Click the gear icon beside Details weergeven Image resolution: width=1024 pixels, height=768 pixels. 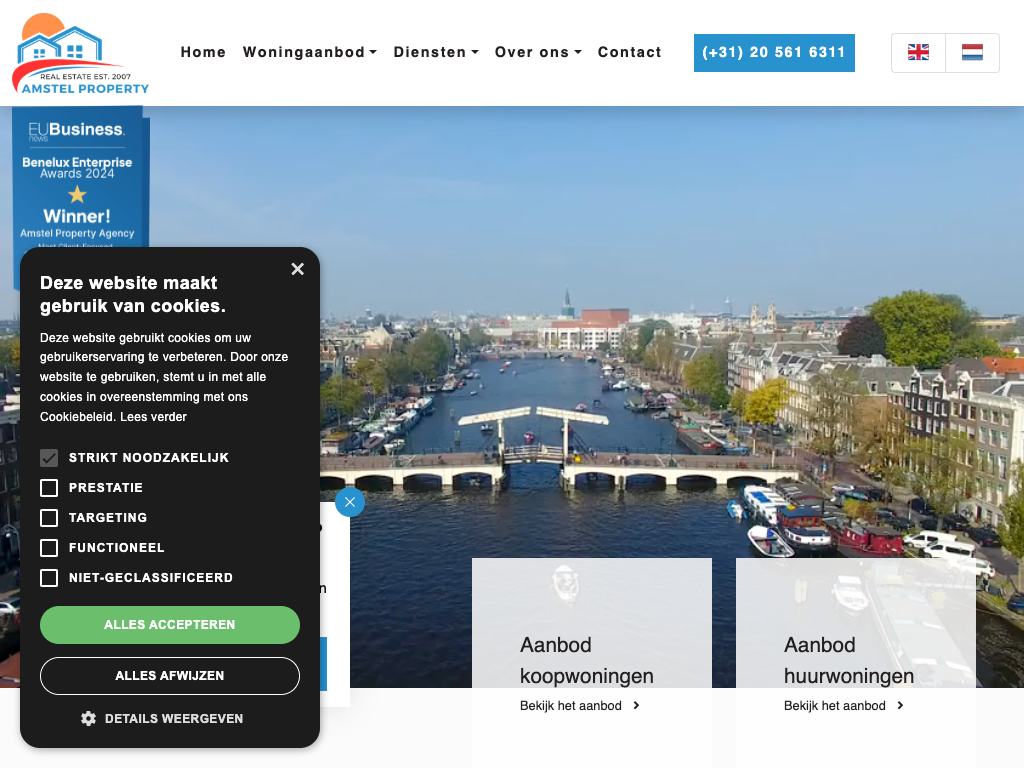(88, 718)
